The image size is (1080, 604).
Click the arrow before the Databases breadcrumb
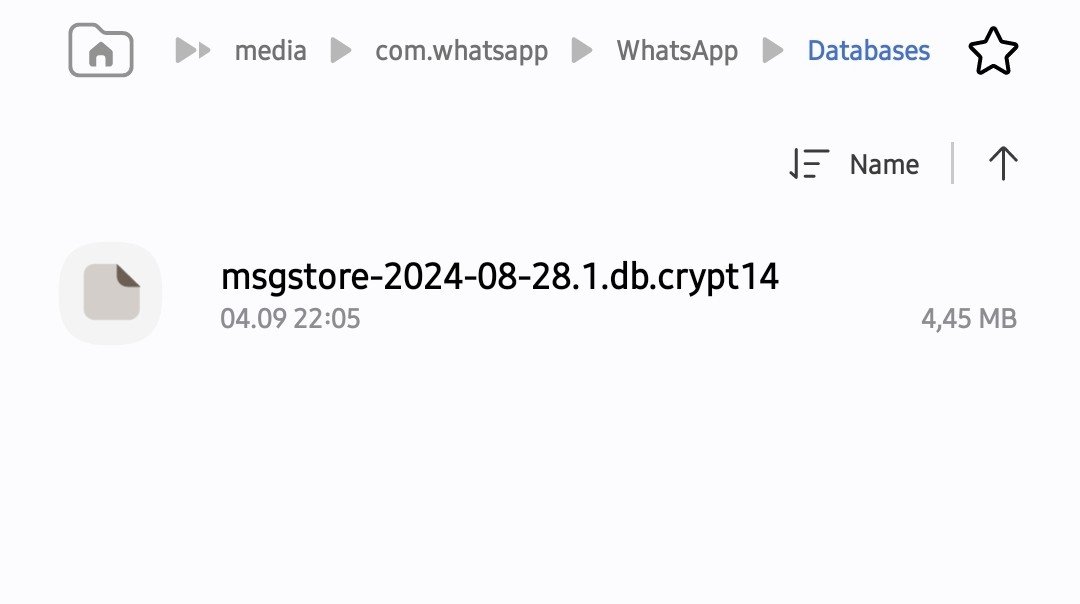point(773,51)
